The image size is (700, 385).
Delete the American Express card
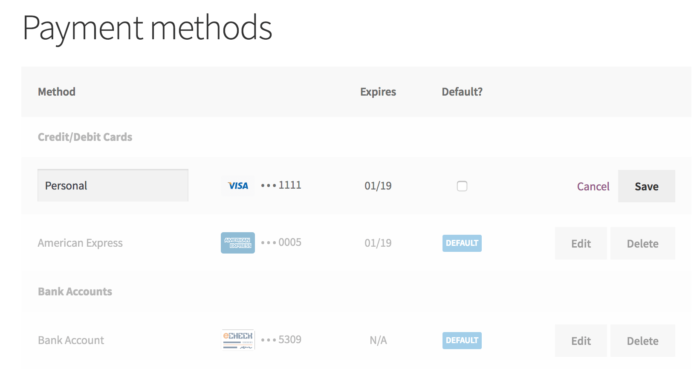pos(642,243)
